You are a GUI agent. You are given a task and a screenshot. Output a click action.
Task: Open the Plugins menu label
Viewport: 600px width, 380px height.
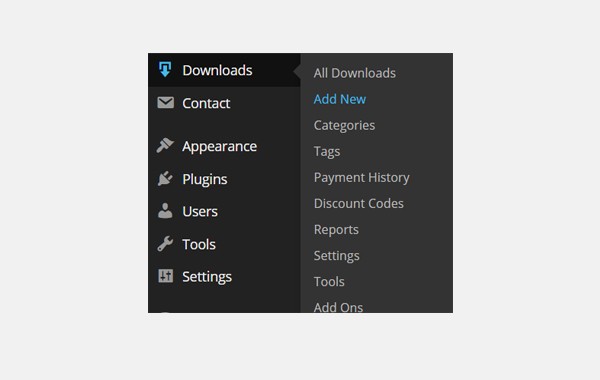tap(205, 179)
